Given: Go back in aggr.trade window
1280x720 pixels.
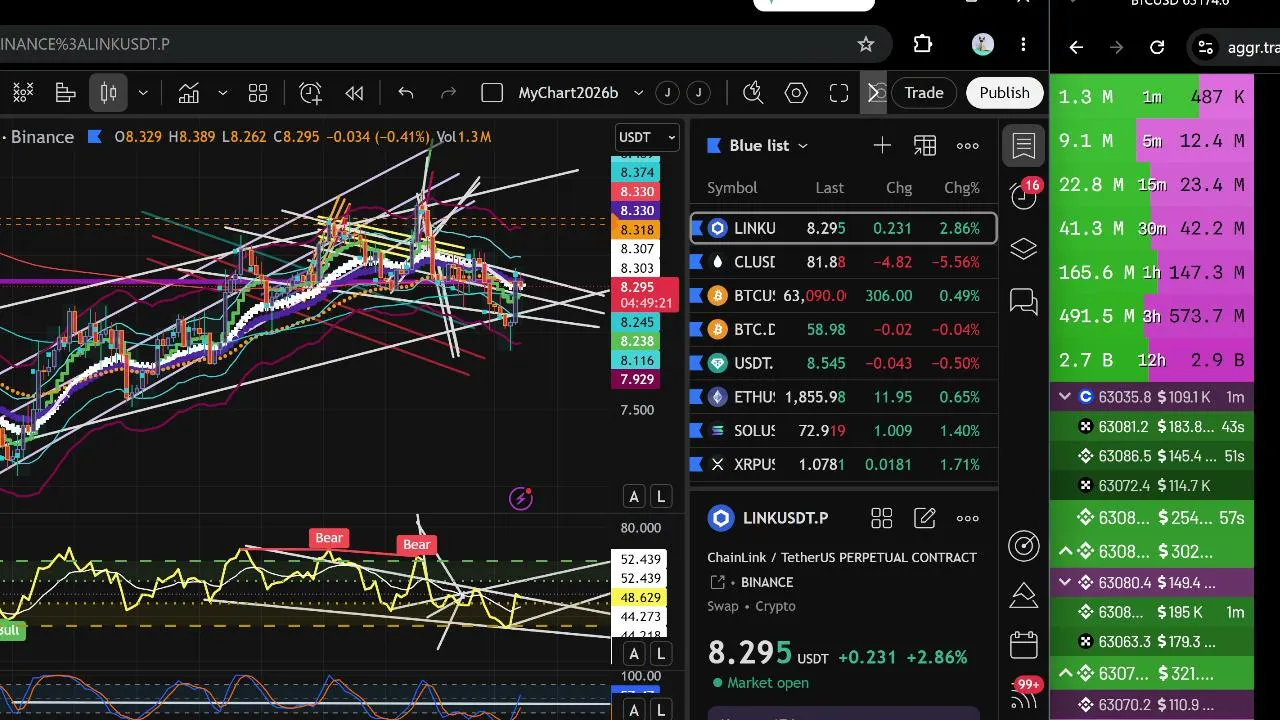Looking at the screenshot, I should point(1076,47).
